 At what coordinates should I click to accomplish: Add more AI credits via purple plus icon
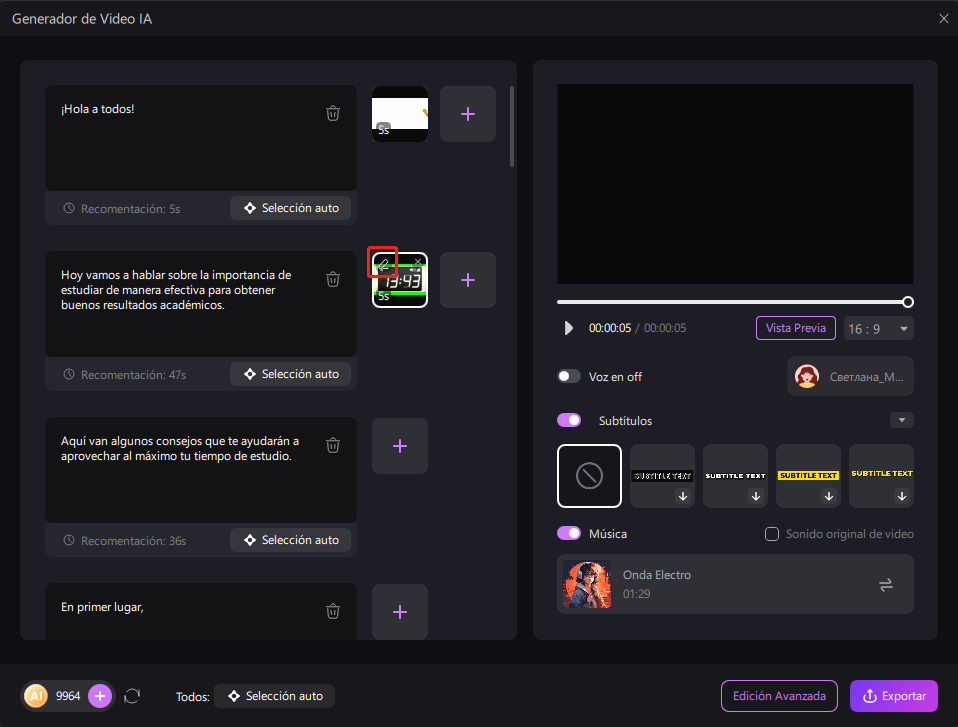point(99,696)
